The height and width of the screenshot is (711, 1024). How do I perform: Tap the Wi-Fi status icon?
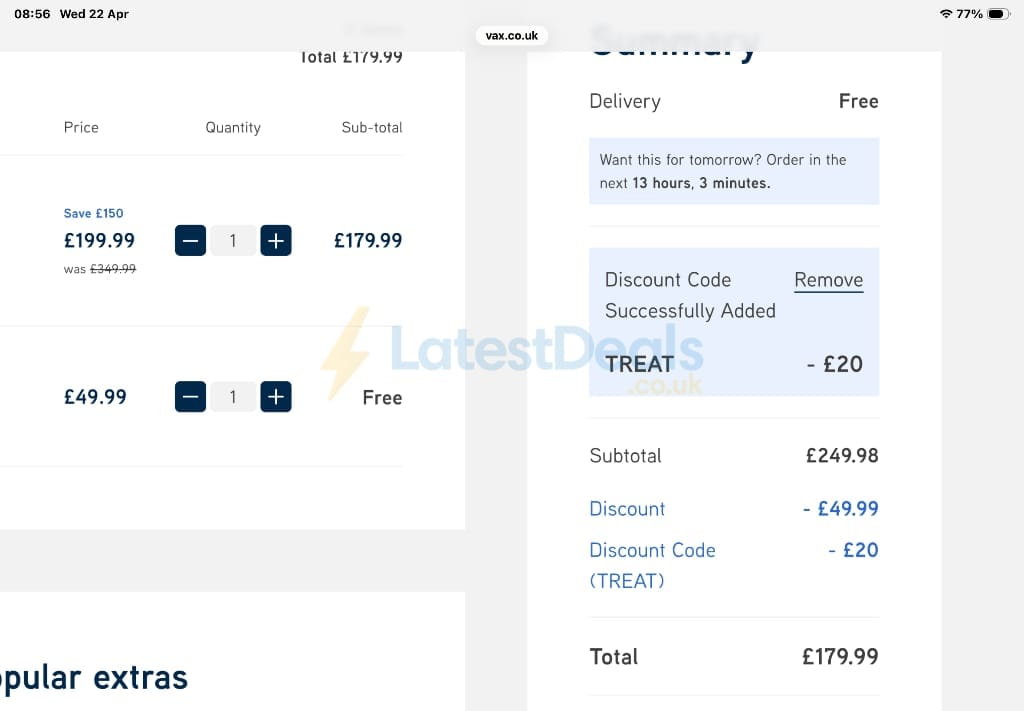946,14
